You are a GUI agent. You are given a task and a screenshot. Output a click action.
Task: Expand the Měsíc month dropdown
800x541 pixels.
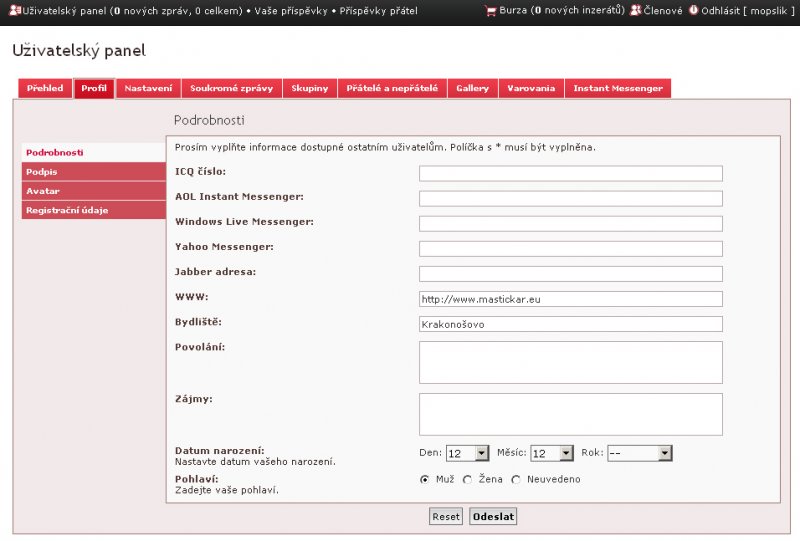click(x=552, y=453)
